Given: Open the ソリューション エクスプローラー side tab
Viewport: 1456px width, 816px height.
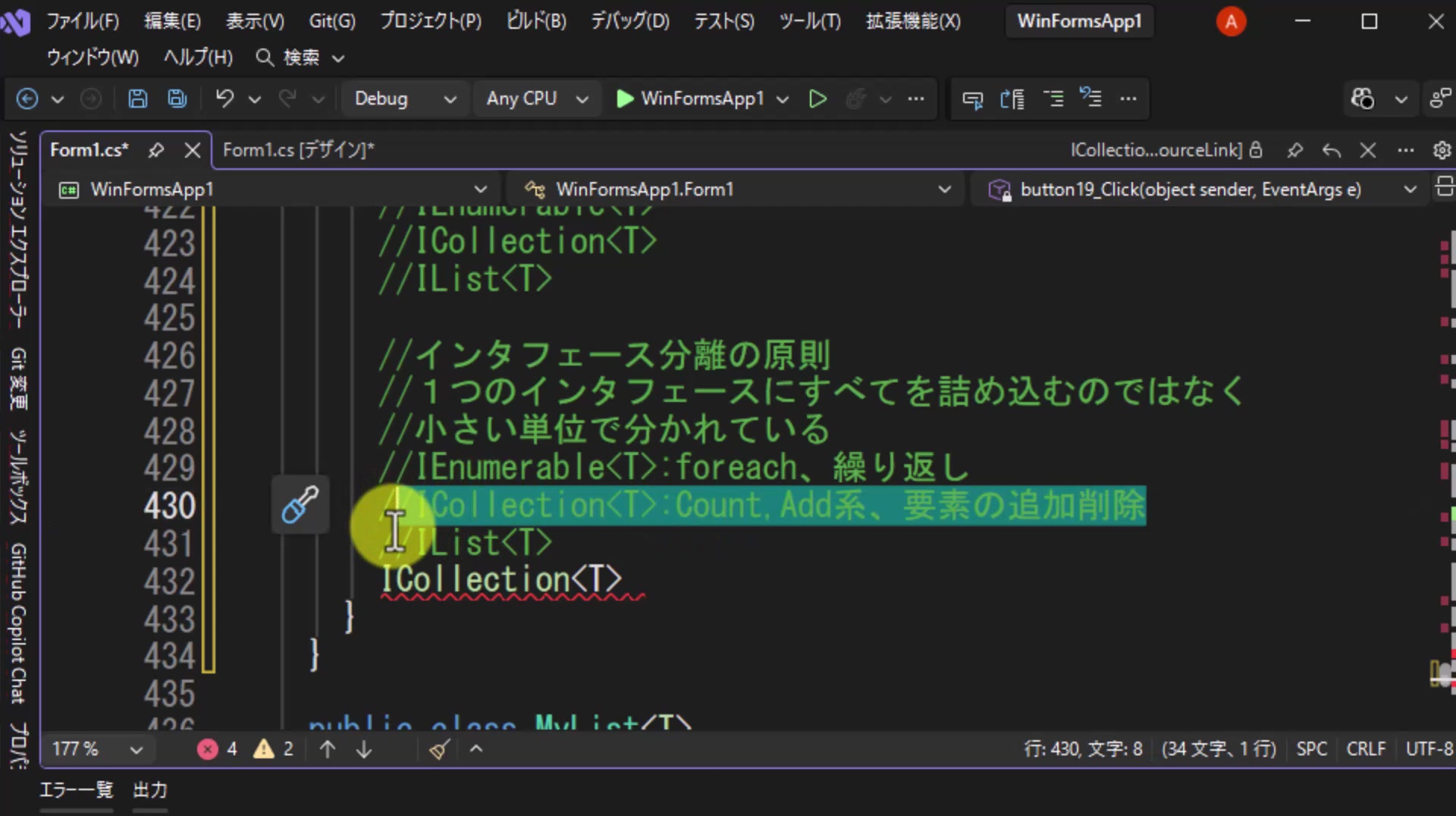Looking at the screenshot, I should (18, 229).
